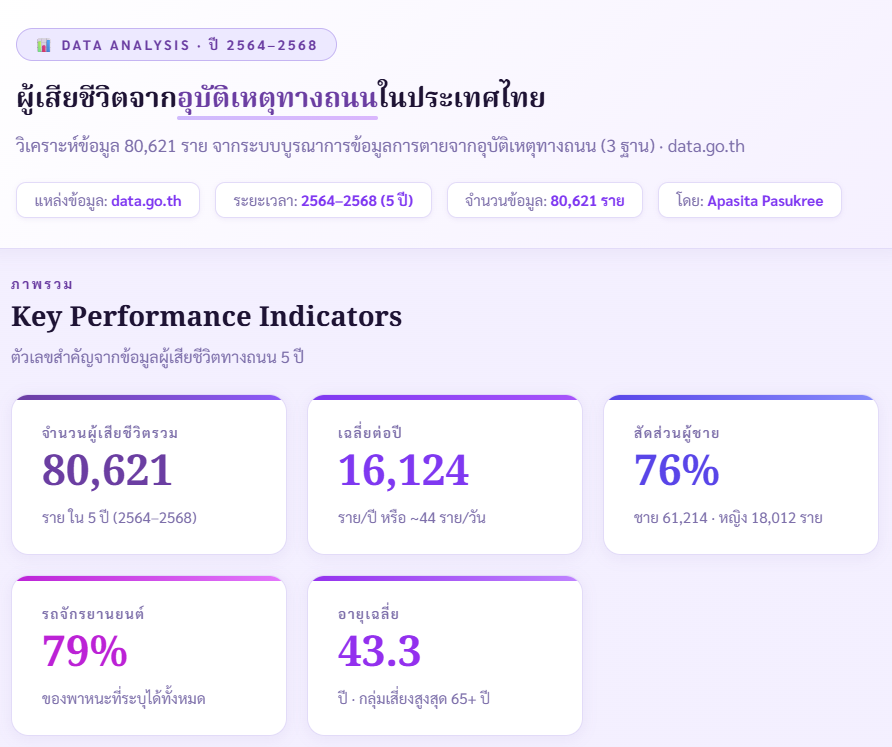Click the จำนวนผู้เสียชีวิตรวม card label
892x747 pixels.
[110, 433]
